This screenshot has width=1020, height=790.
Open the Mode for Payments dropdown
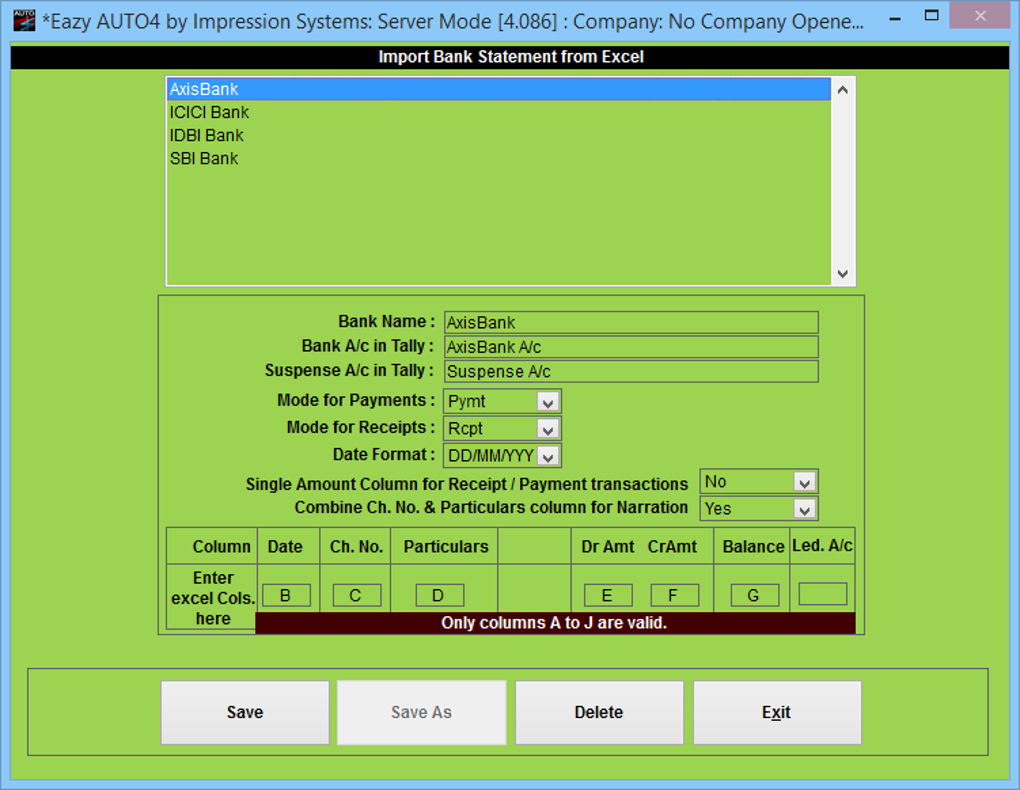click(548, 402)
